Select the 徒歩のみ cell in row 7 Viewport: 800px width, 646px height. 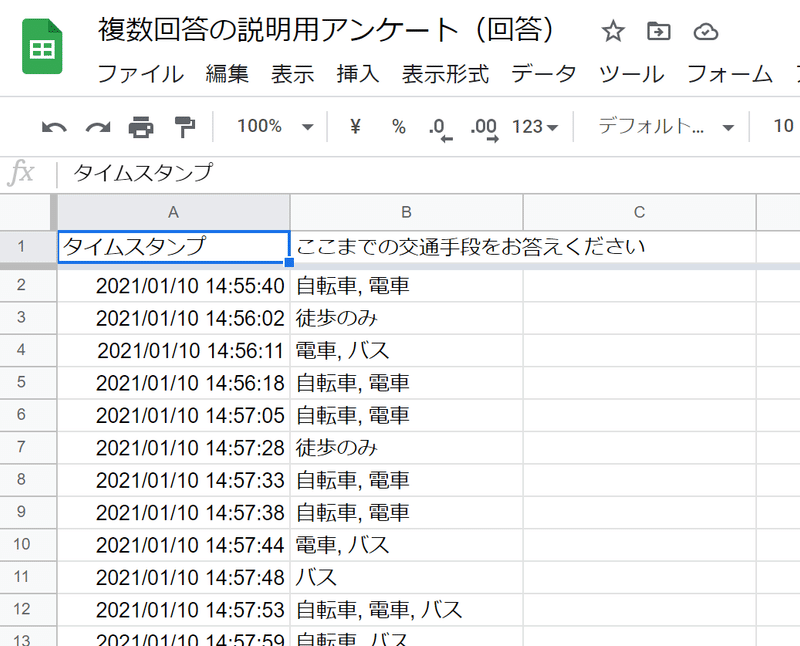pyautogui.click(x=406, y=448)
